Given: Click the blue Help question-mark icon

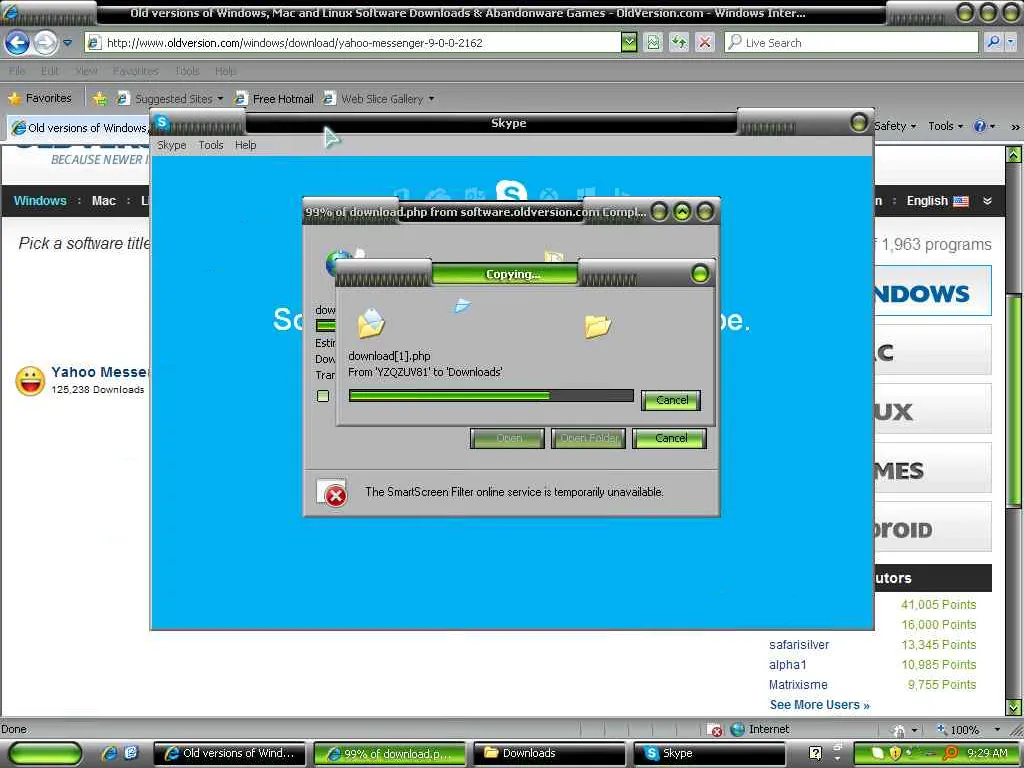Looking at the screenshot, I should click(x=980, y=126).
